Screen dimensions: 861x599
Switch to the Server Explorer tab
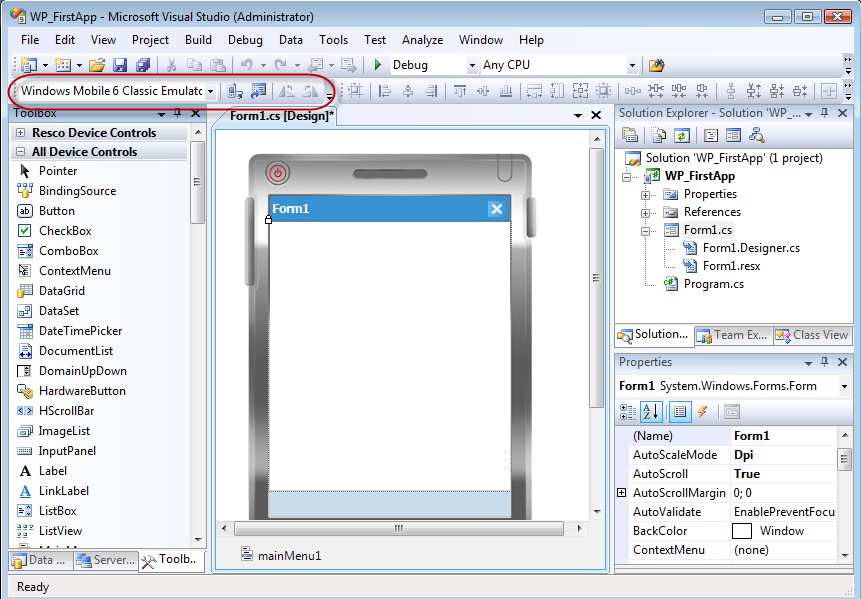coord(105,560)
